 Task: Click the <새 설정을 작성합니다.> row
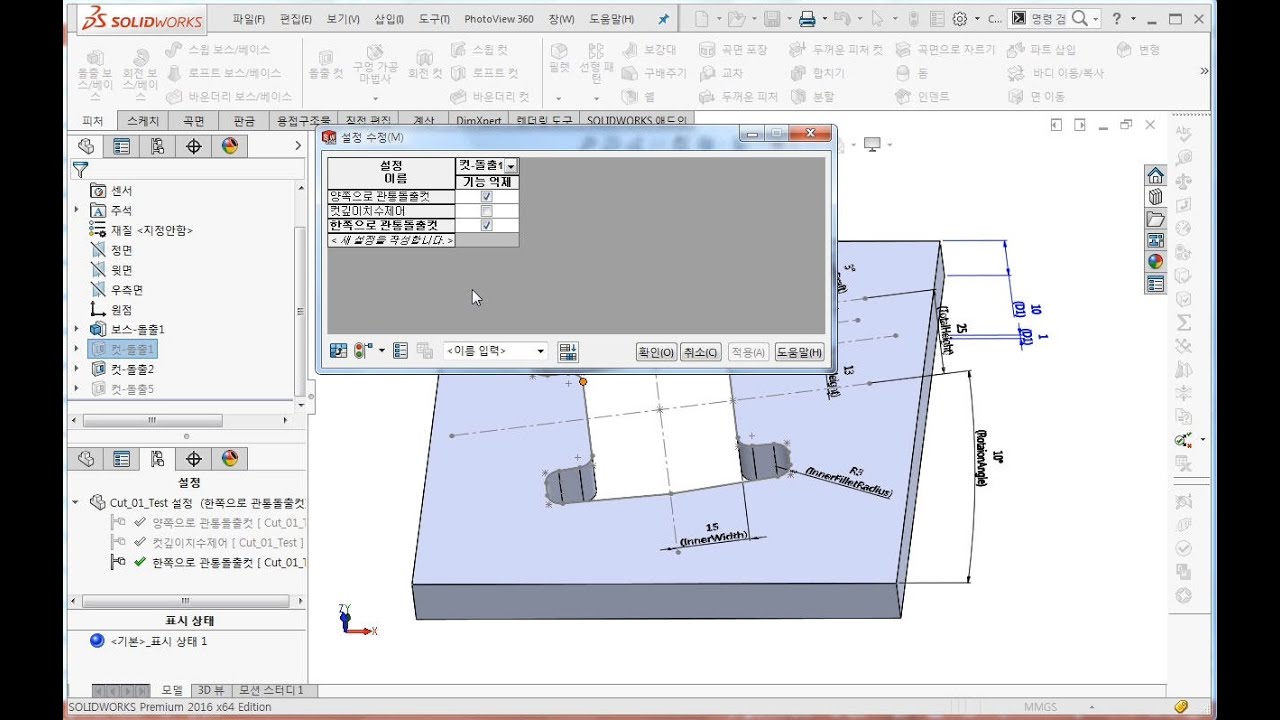coord(392,240)
